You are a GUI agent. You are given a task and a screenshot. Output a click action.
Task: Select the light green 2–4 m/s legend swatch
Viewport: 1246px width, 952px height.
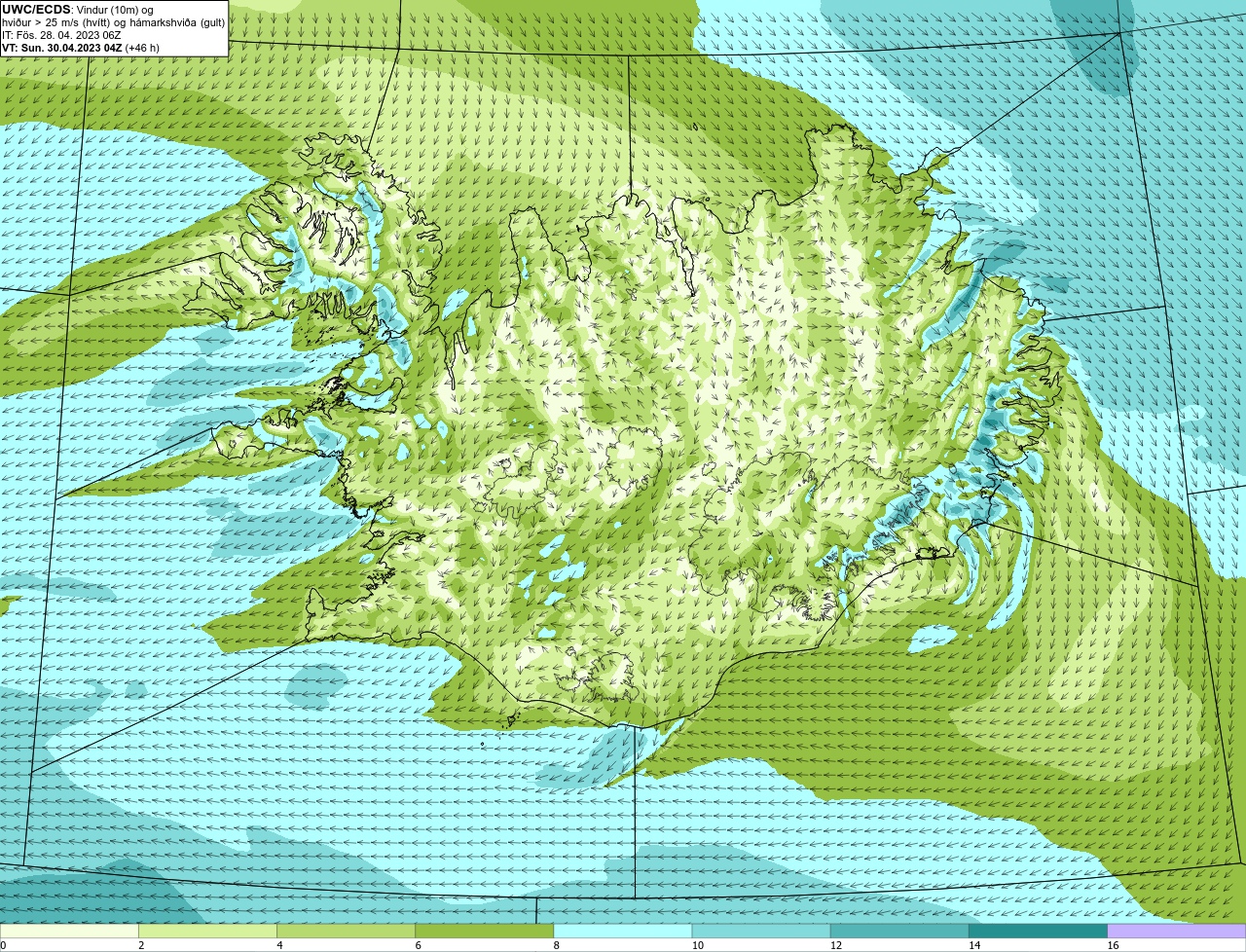click(207, 931)
